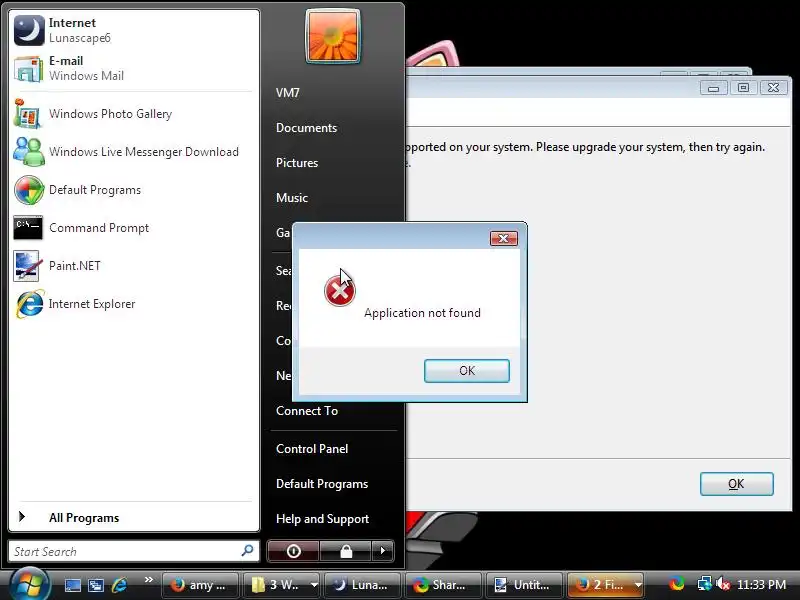Click the Start Search input field
Screen dimensions: 800x600
tap(134, 552)
